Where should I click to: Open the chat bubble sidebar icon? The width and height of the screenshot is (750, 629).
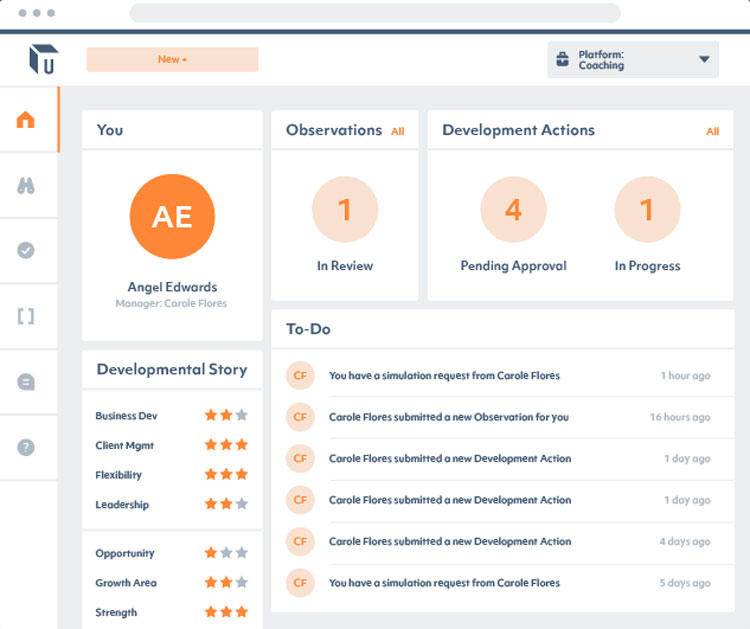tap(26, 382)
